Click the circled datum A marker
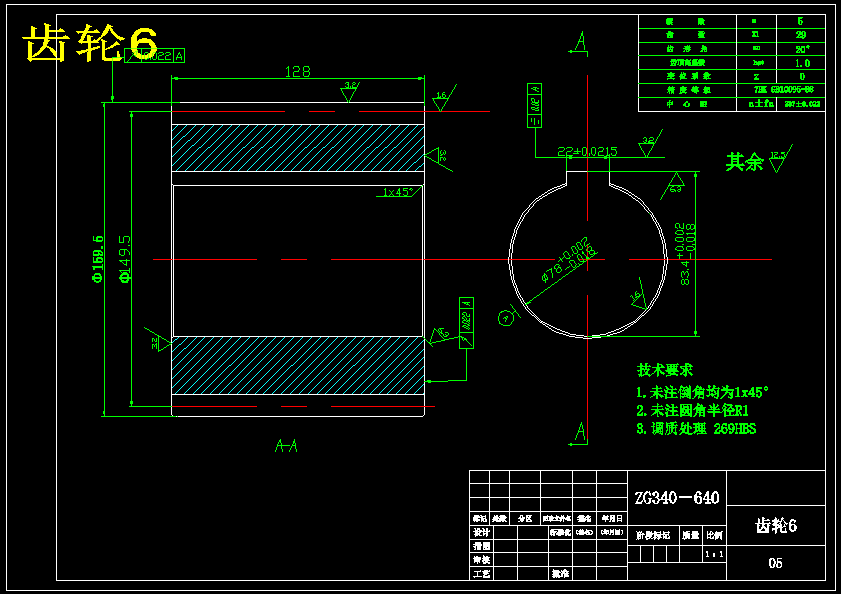This screenshot has height=594, width=841. pyautogui.click(x=505, y=318)
